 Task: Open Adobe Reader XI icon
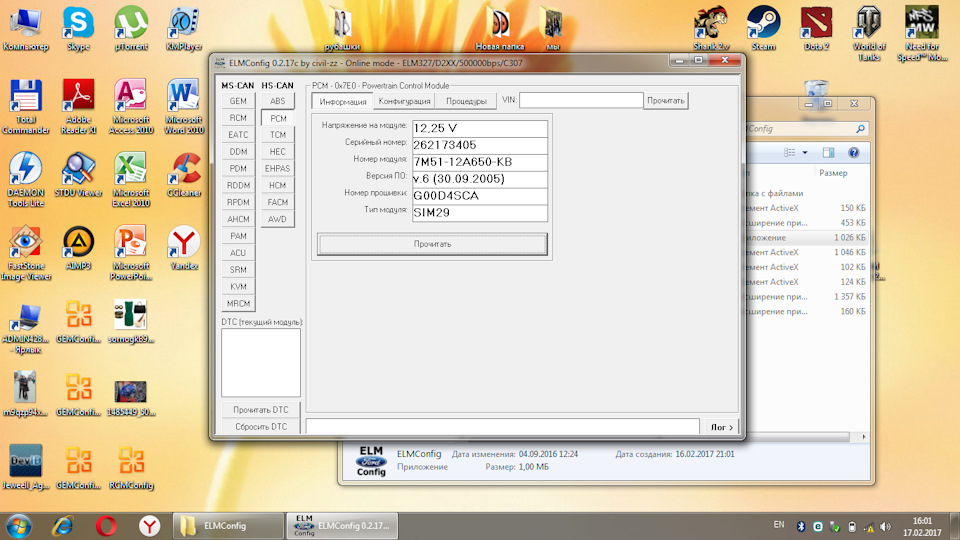tap(78, 107)
